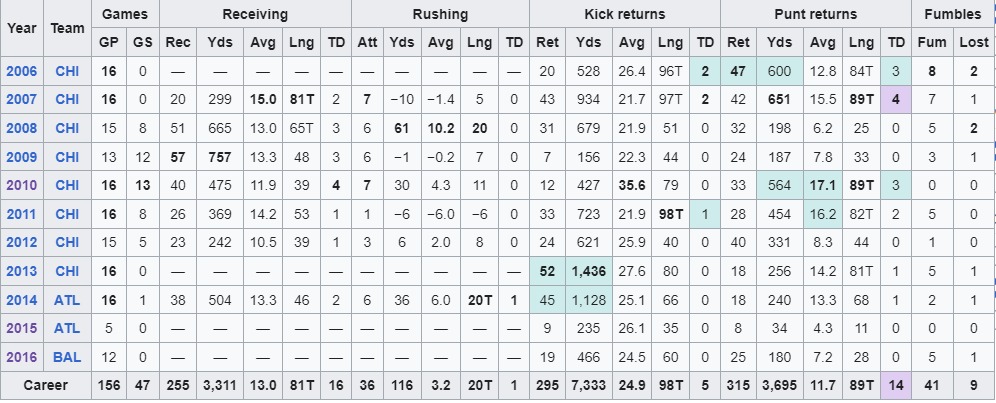
Task: Select the Career totals row label
Action: [46, 386]
